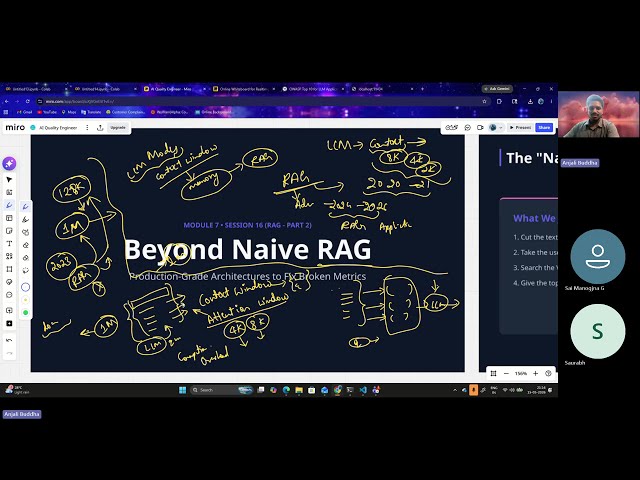Click the browser address bar
The width and height of the screenshot is (640, 480).
coord(261,101)
